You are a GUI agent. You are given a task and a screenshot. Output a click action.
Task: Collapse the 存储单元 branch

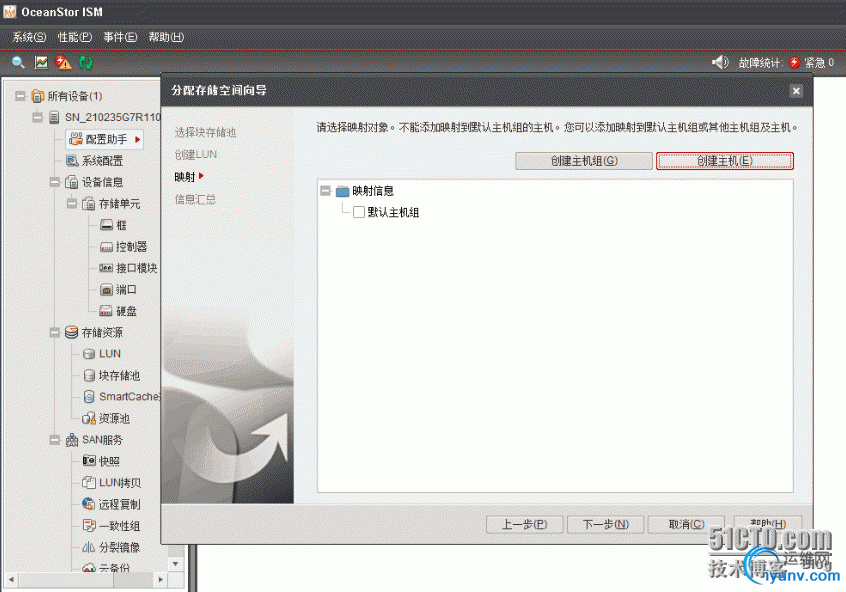72,203
